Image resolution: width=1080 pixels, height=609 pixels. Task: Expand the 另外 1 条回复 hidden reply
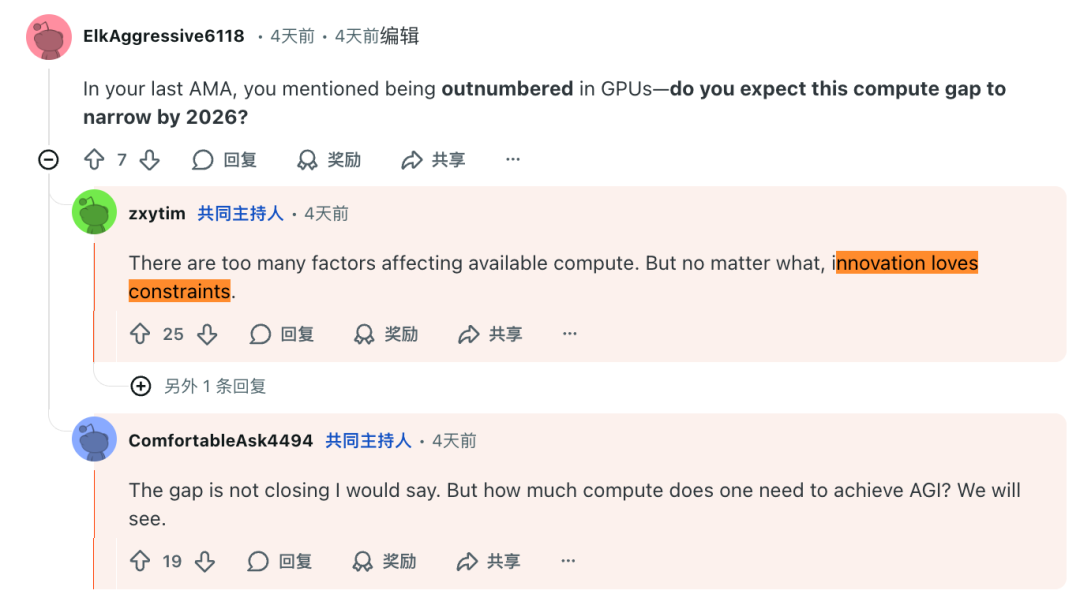[x=141, y=386]
